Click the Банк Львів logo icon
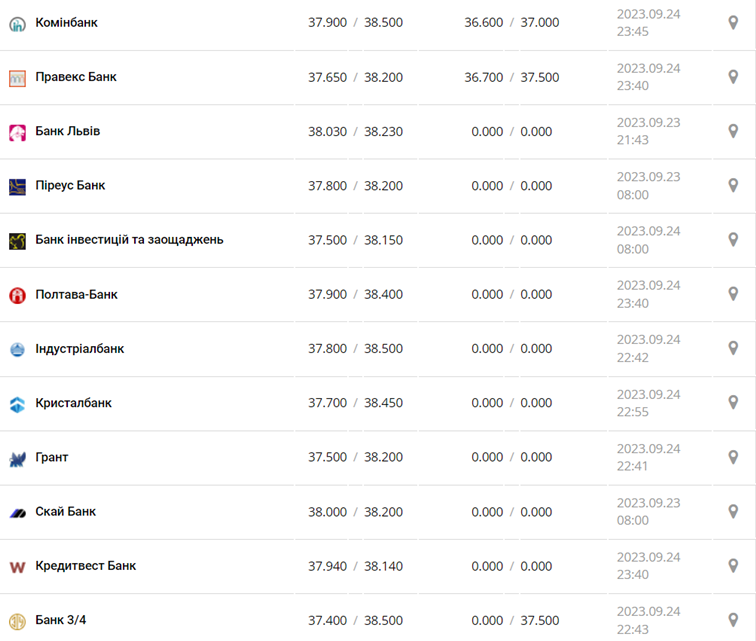The height and width of the screenshot is (641, 756). click(x=17, y=132)
